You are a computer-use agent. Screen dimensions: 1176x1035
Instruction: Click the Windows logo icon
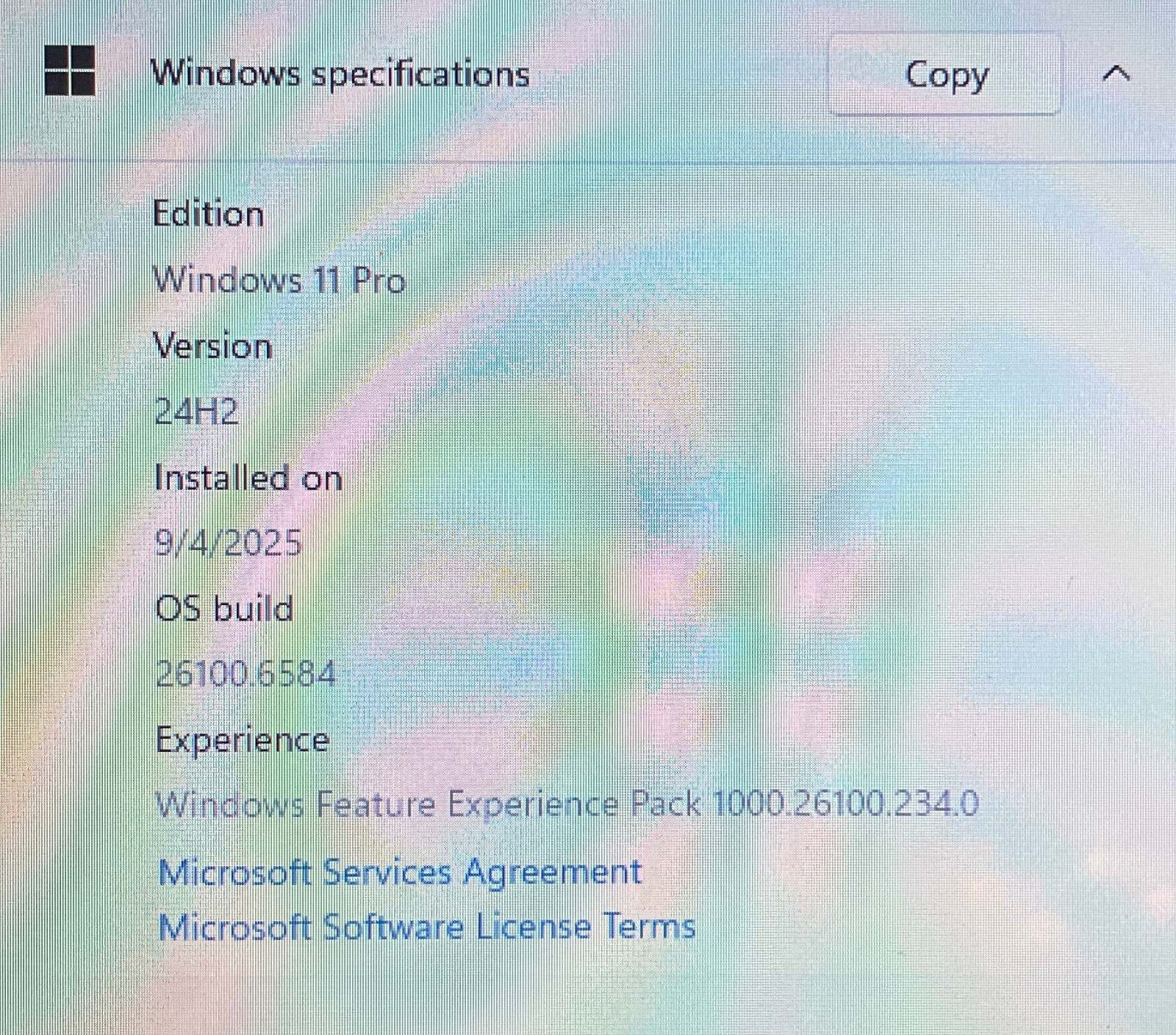coord(70,71)
